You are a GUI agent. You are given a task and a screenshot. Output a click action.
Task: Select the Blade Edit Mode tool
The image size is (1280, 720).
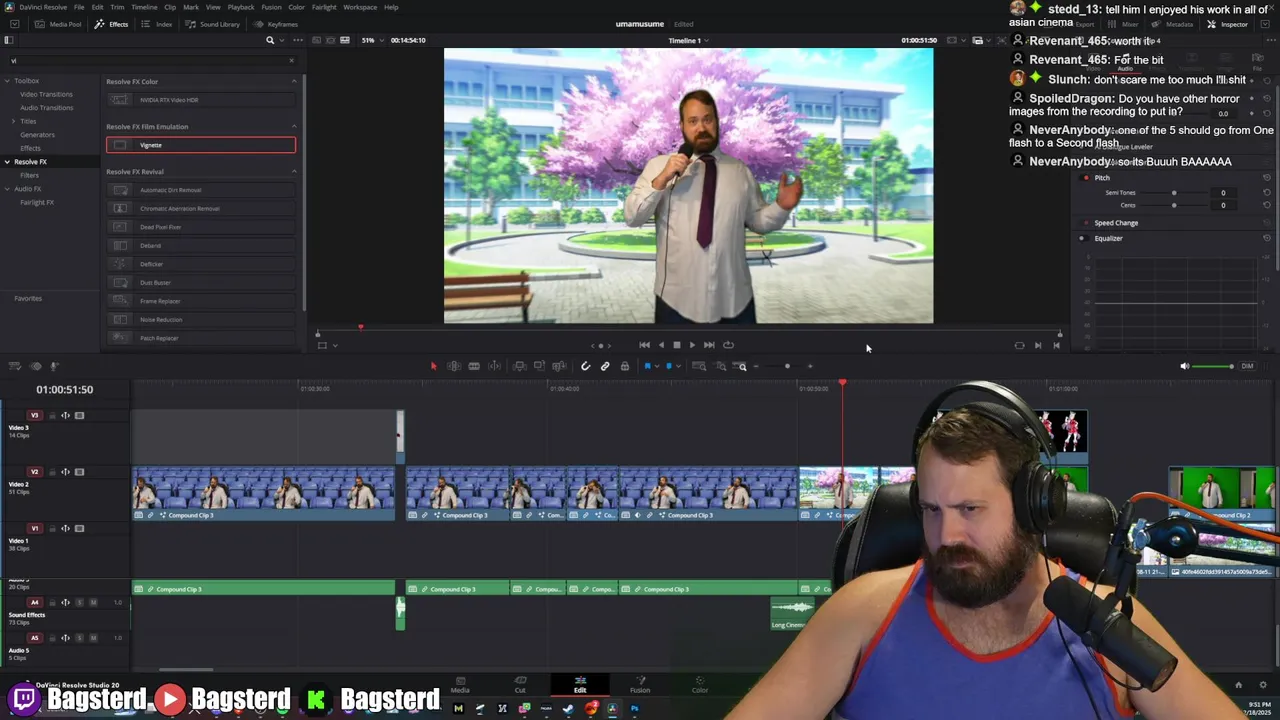coord(494,366)
